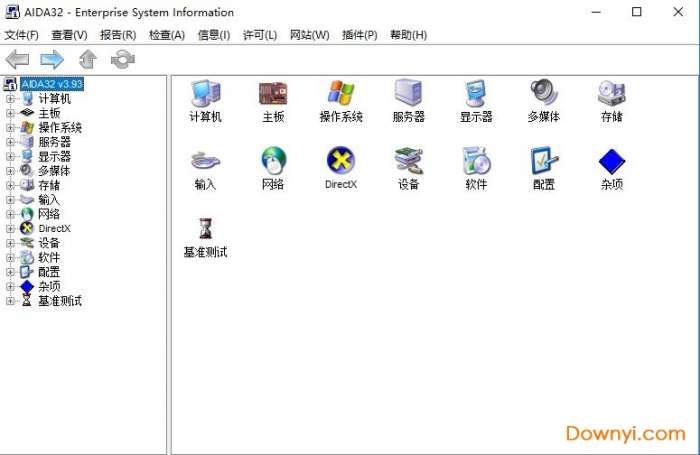Select 操作系统 in the left tree

click(x=60, y=127)
